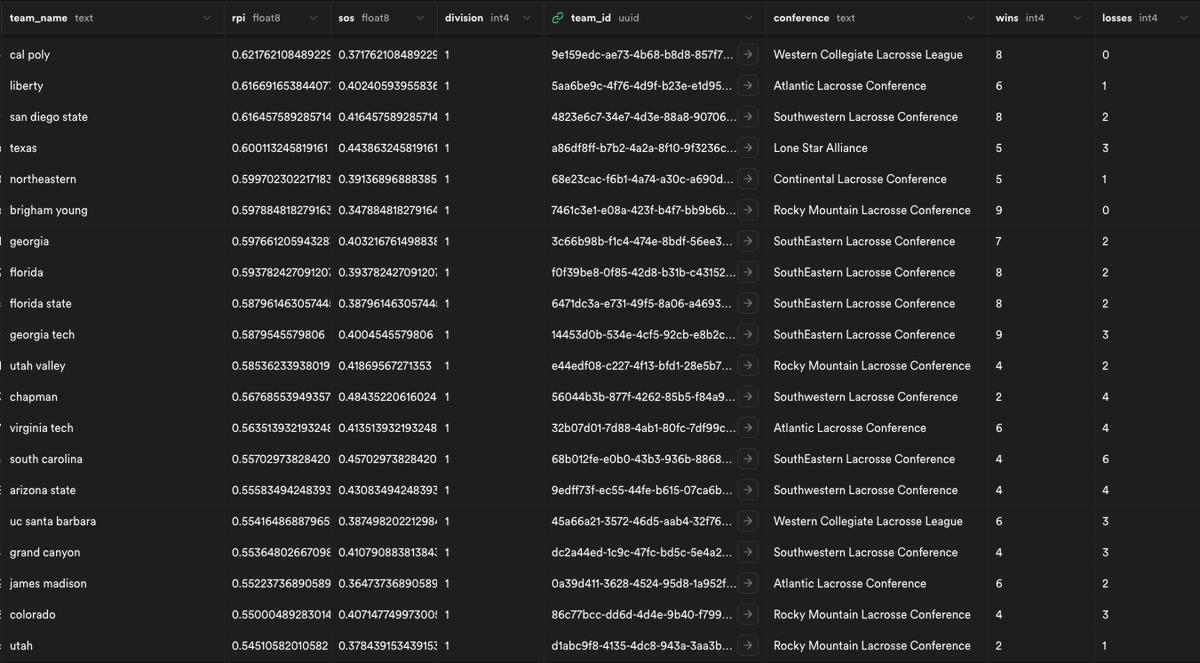This screenshot has width=1200, height=663.
Task: Open referenced record arrow for brigham young
Action: tap(748, 210)
